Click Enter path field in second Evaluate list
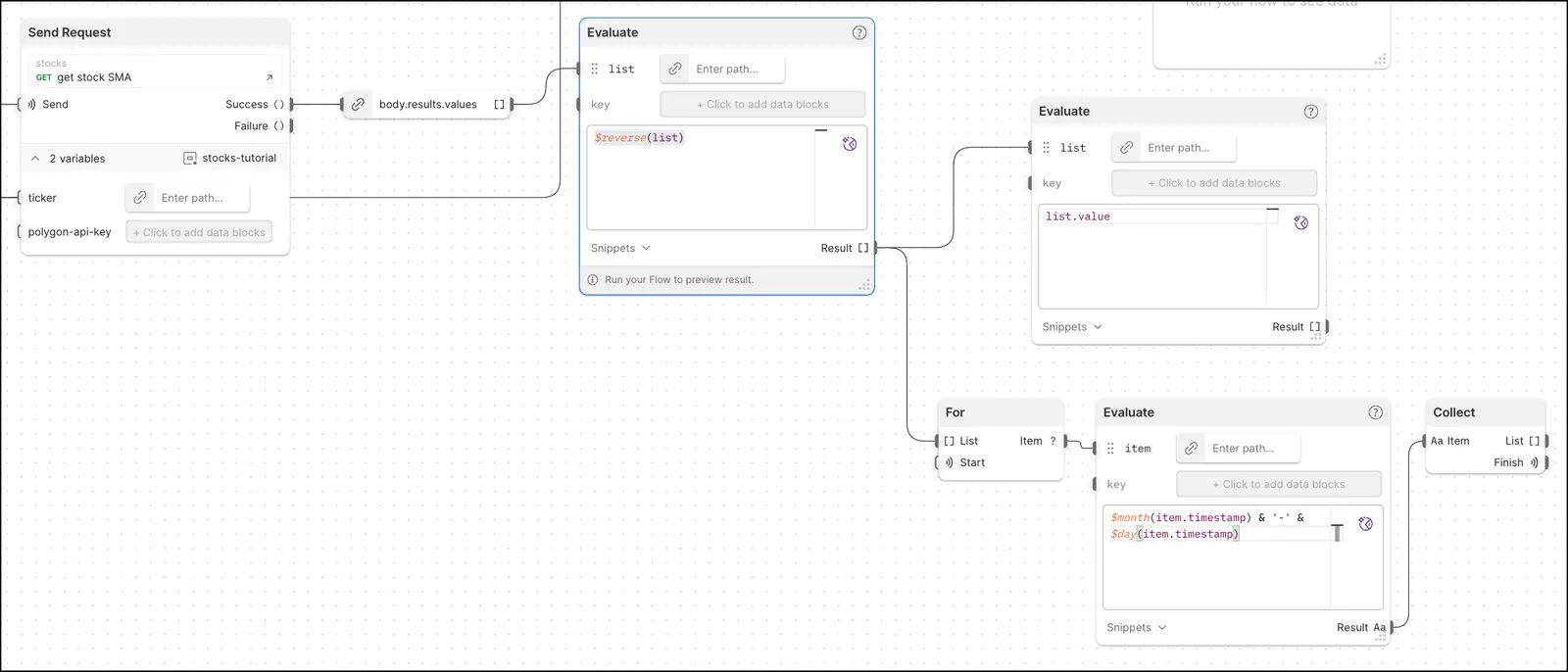Viewport: 1568px width, 672px height. 1188,148
